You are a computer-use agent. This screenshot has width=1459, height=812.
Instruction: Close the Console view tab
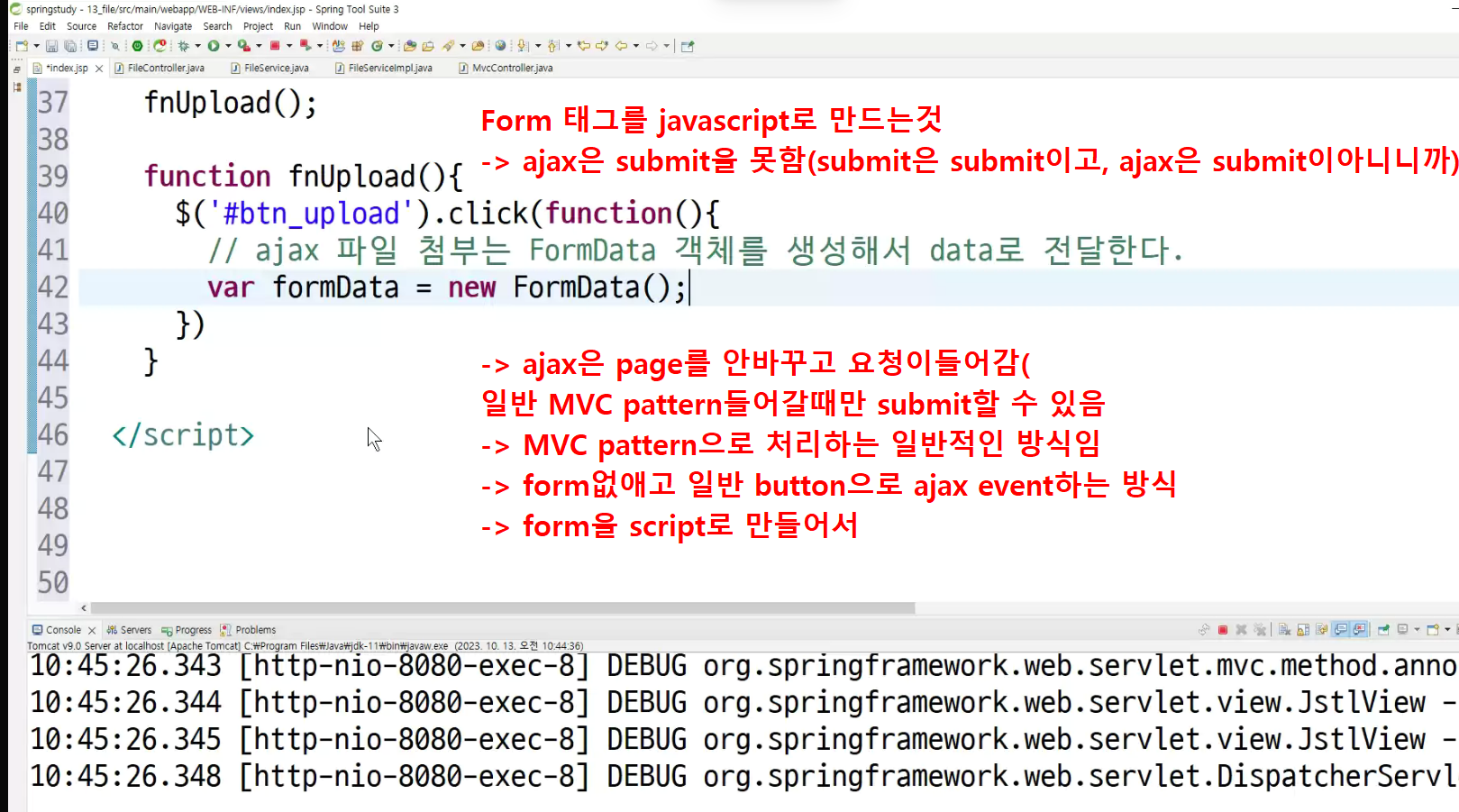tap(92, 631)
